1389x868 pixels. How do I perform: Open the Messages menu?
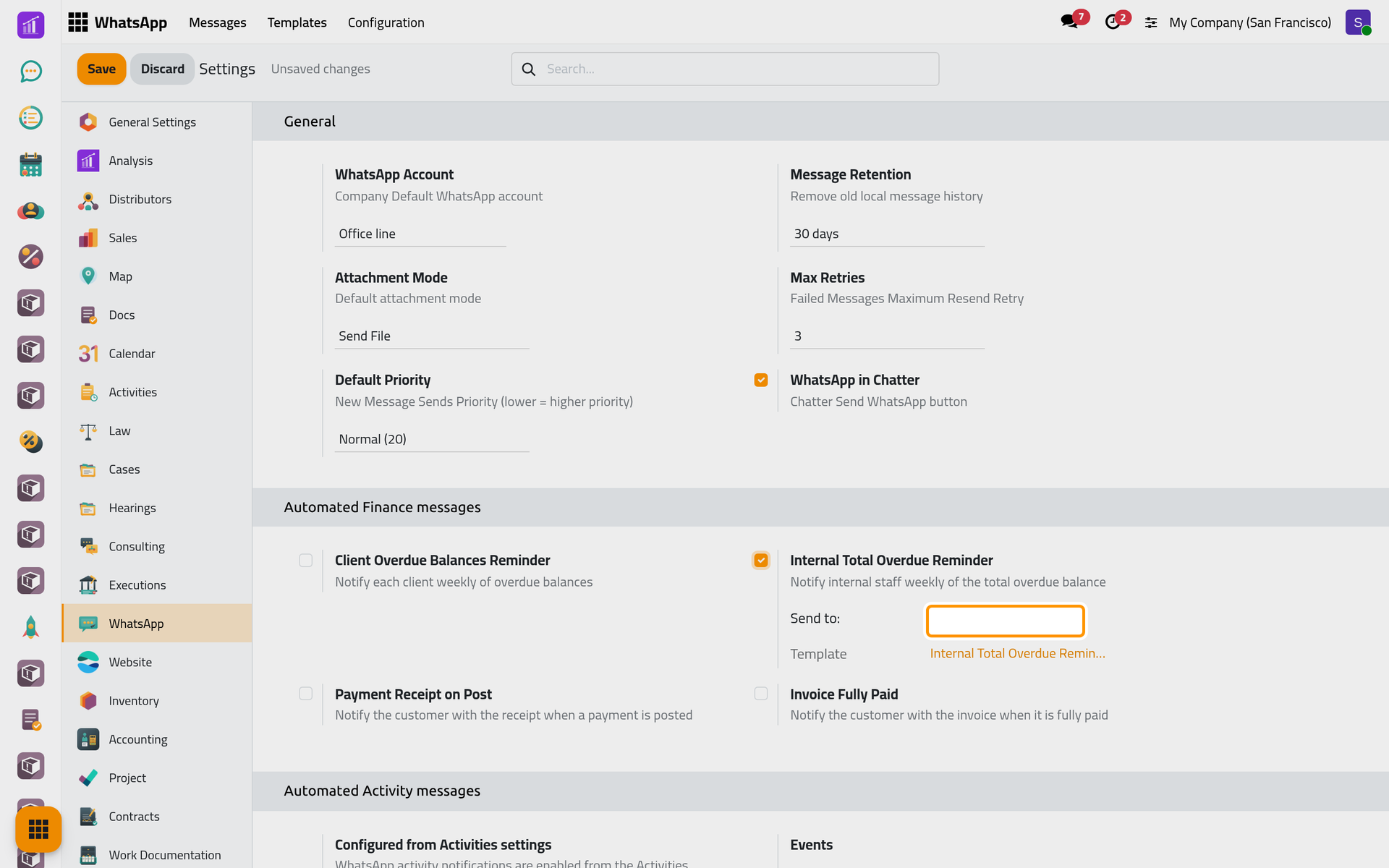point(218,22)
